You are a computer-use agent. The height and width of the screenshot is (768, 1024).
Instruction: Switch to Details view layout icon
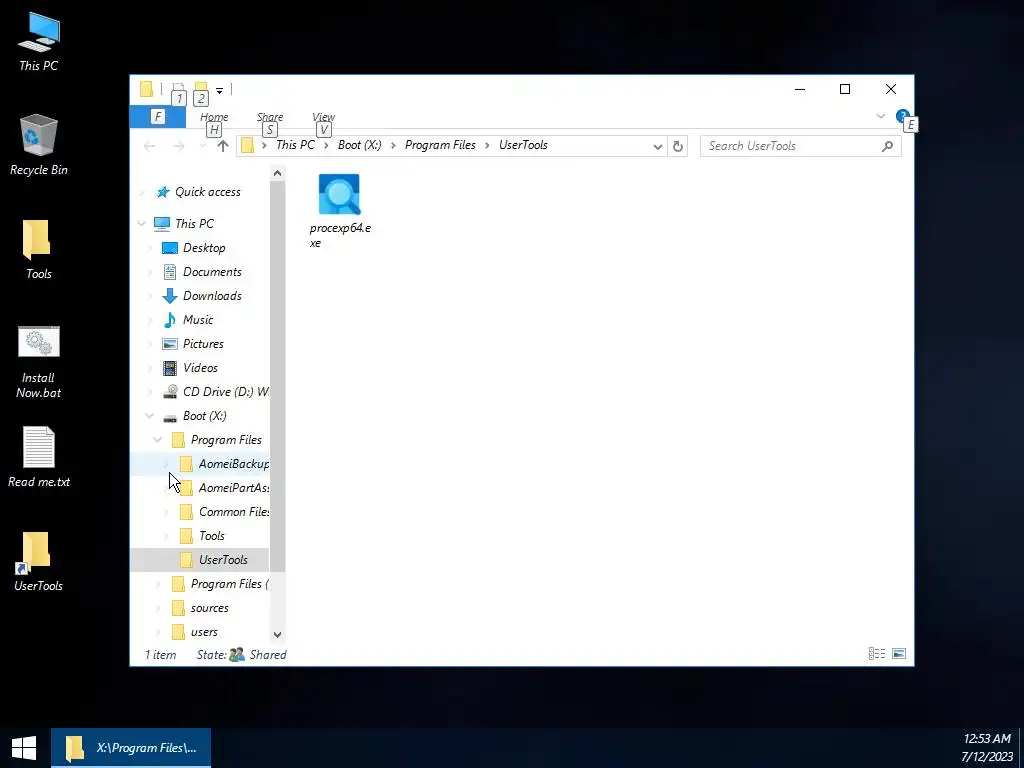[x=876, y=654]
